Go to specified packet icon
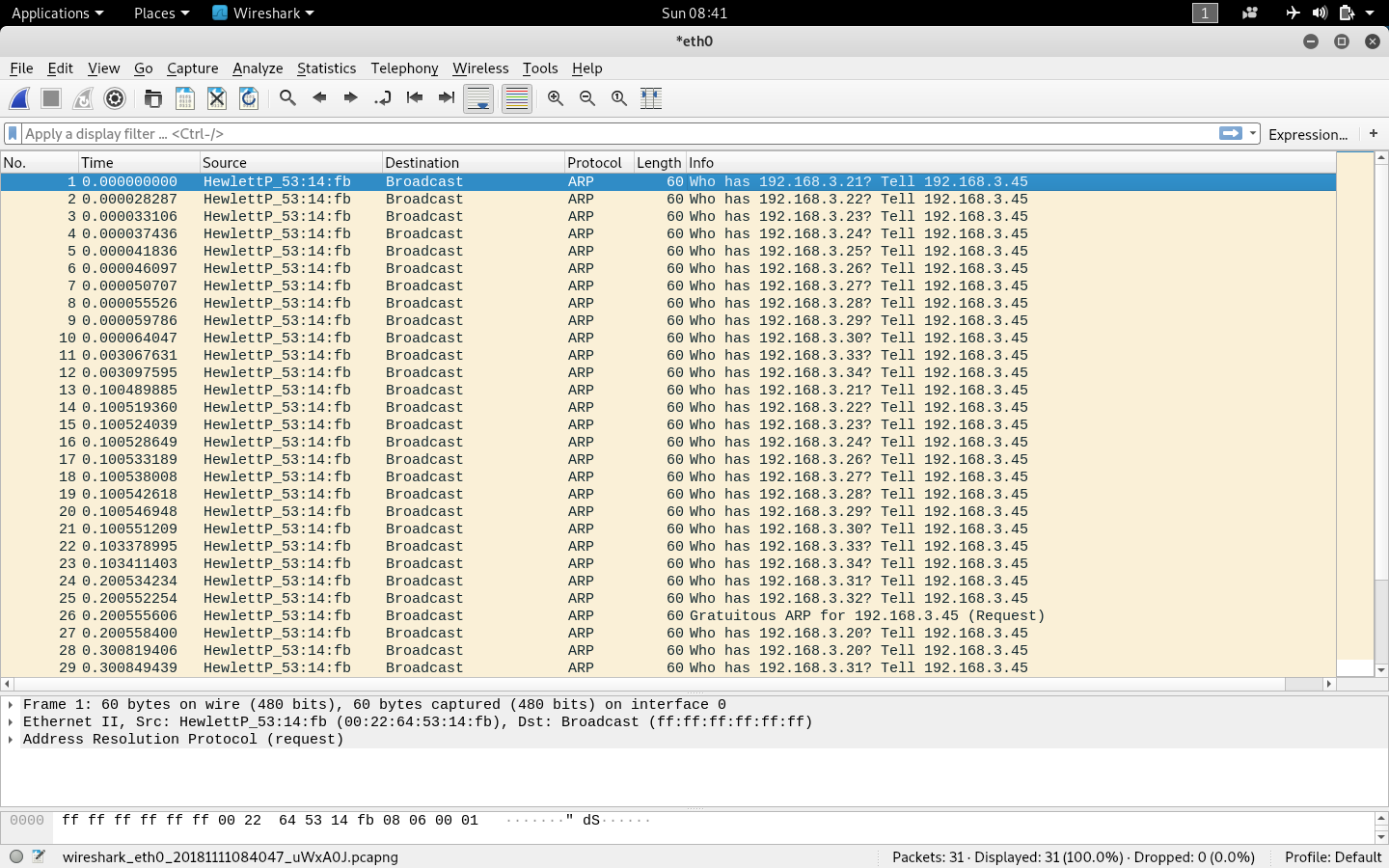Screen dimensions: 1389x868 383,97
